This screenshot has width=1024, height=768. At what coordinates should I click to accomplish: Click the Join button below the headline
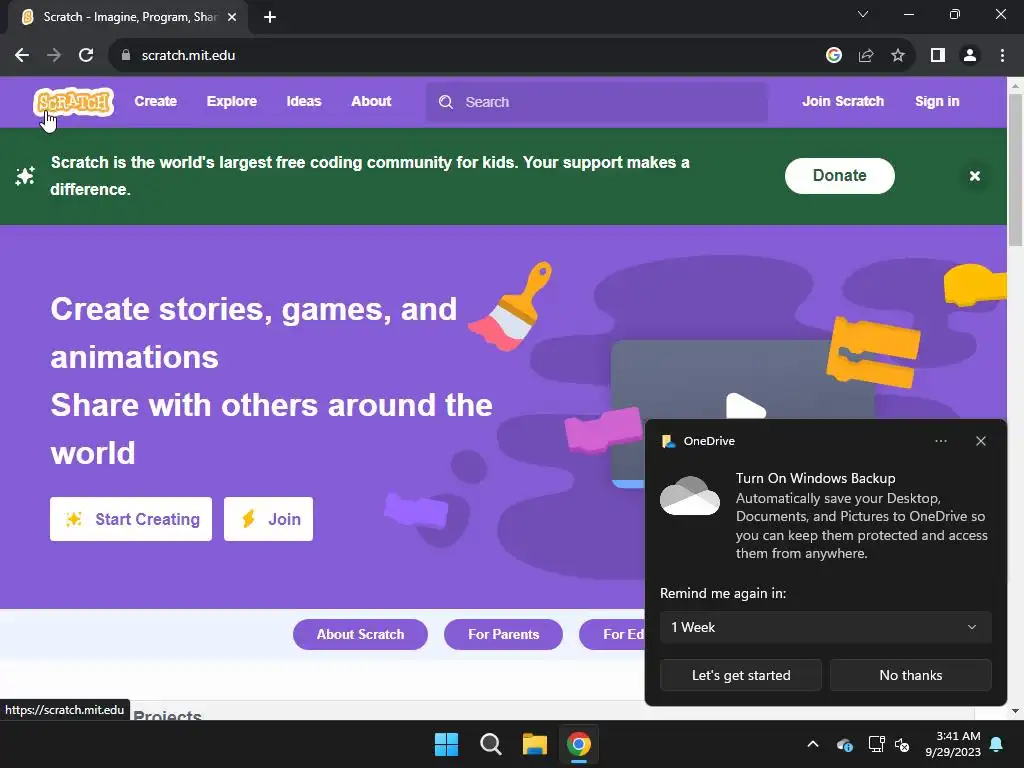268,519
